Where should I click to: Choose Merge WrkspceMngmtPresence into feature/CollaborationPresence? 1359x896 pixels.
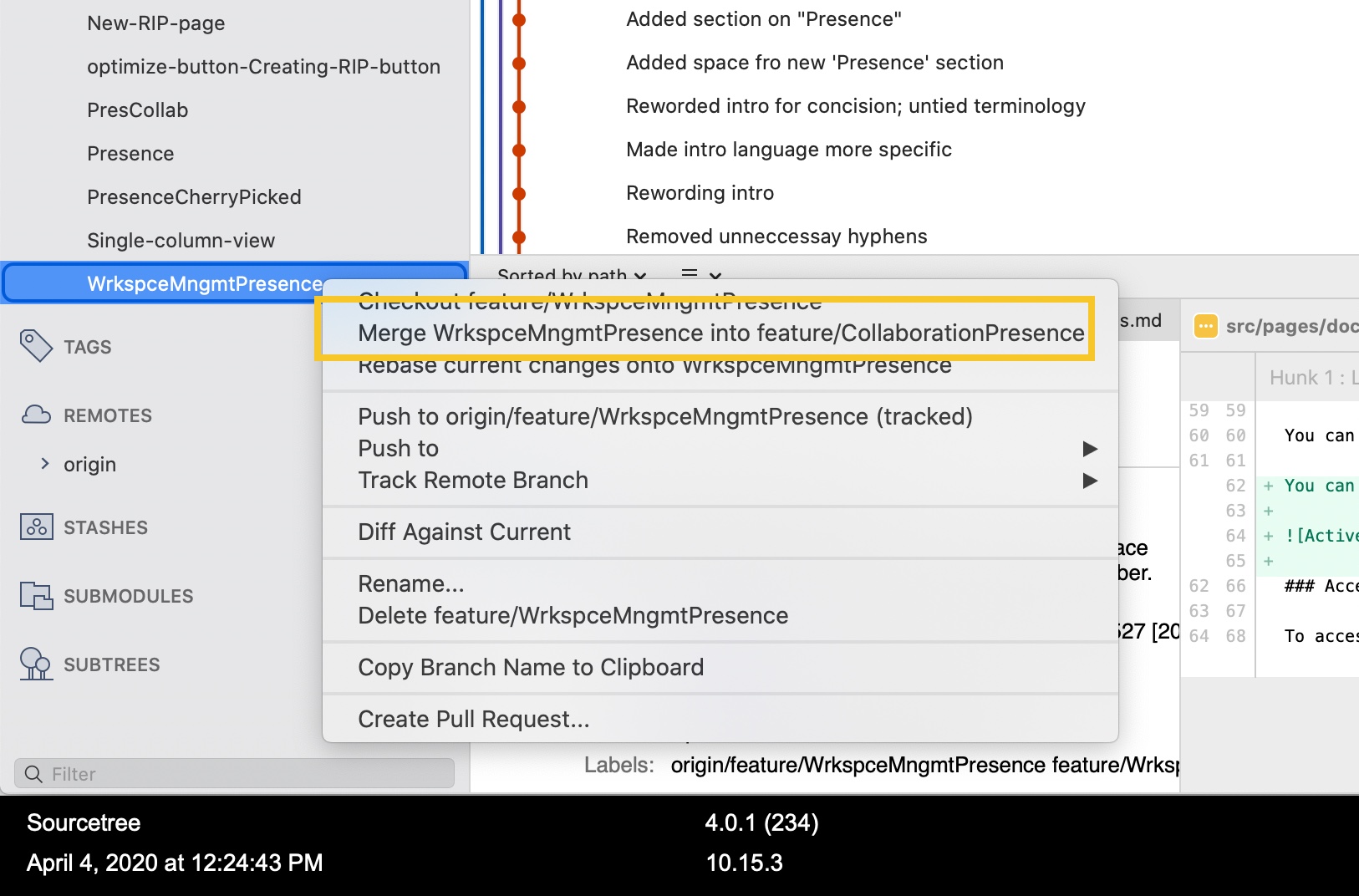coord(720,333)
